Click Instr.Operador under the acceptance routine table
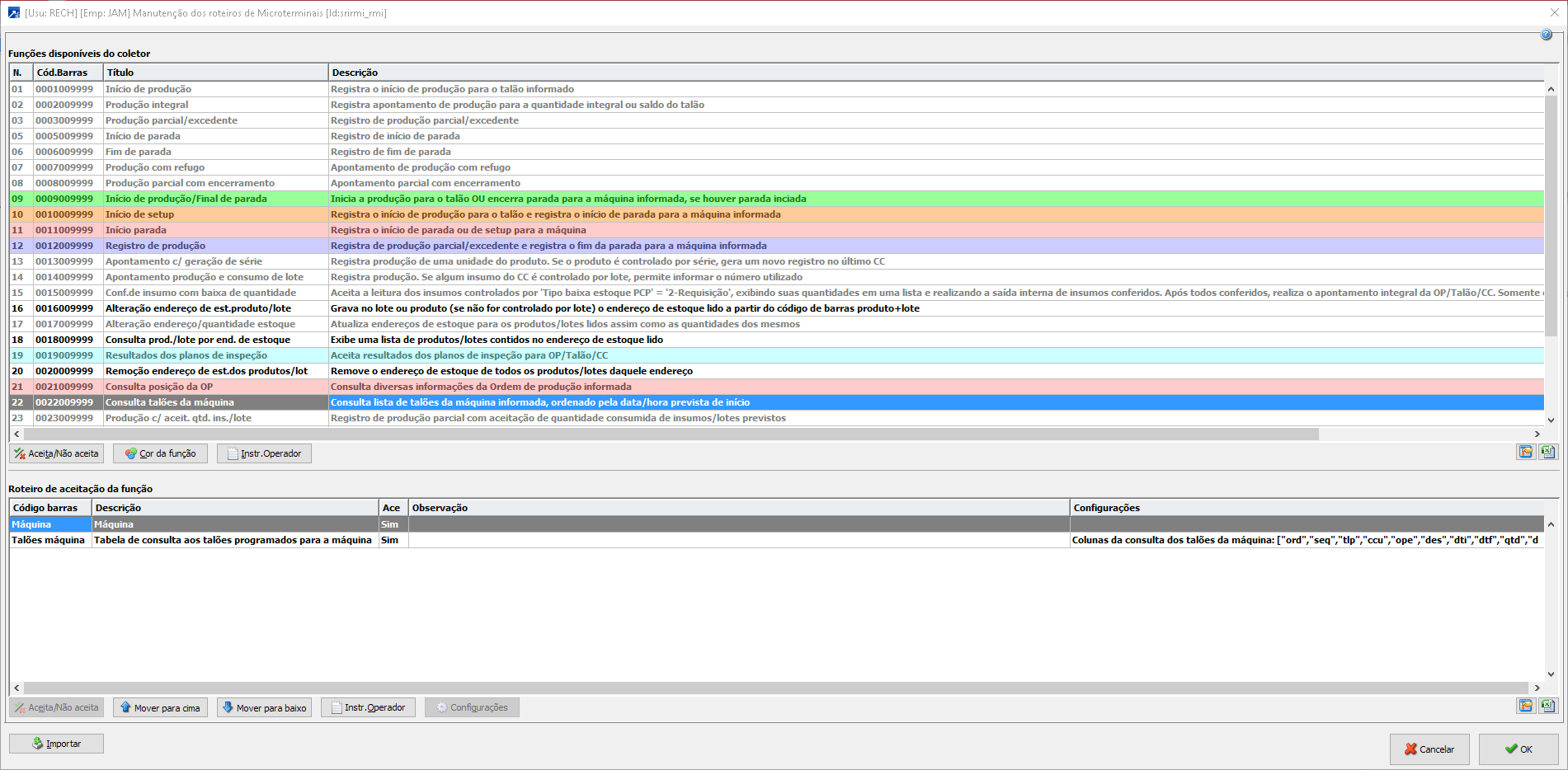 368,707
